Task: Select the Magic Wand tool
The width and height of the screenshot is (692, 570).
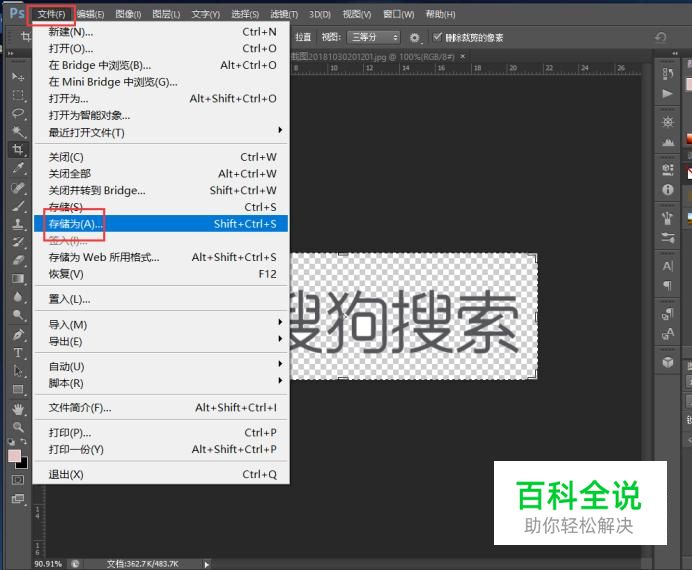Action: [18, 131]
